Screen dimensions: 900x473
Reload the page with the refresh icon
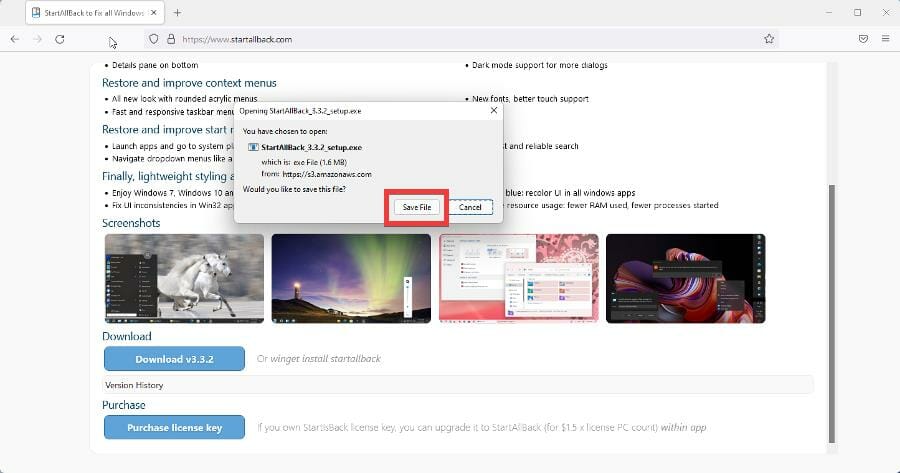click(60, 39)
